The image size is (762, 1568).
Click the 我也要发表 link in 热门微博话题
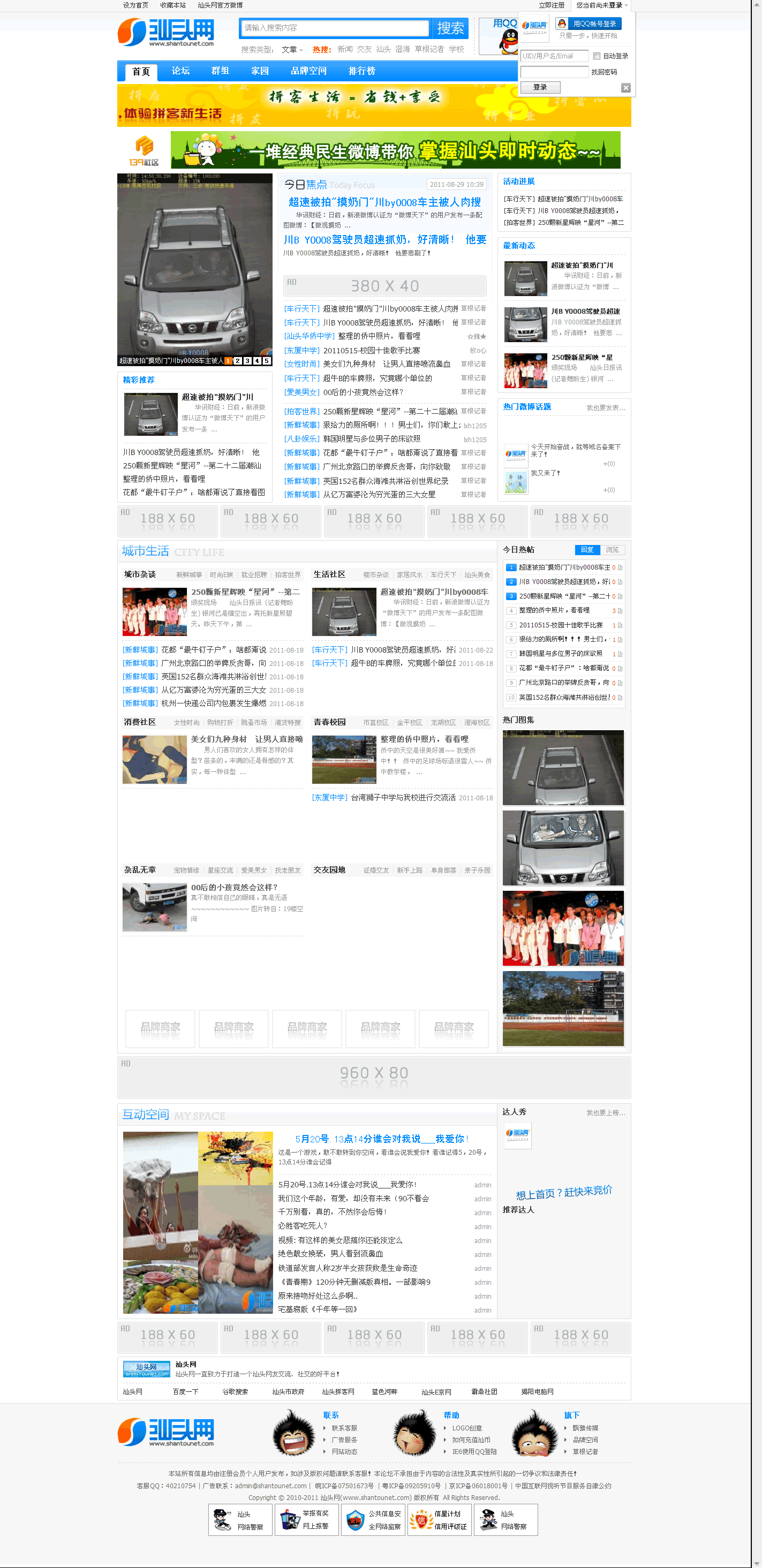coord(606,408)
